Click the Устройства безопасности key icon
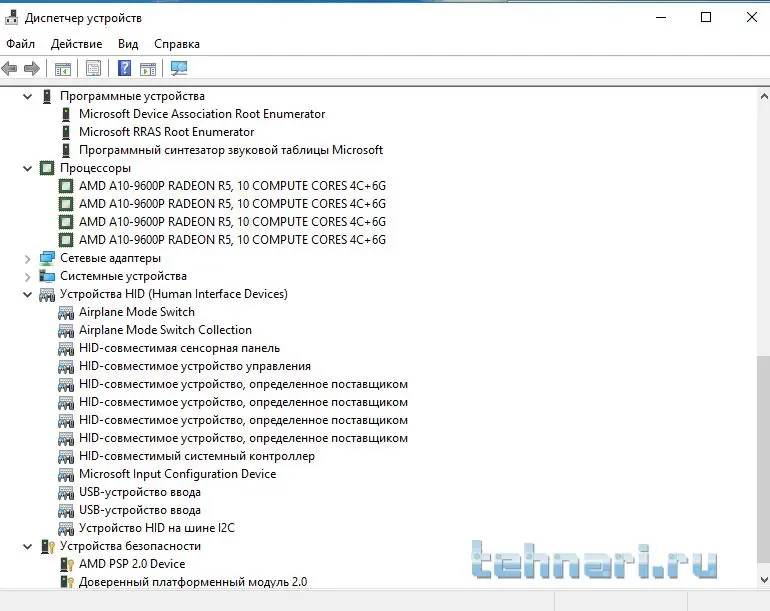The image size is (770, 611). (x=48, y=546)
